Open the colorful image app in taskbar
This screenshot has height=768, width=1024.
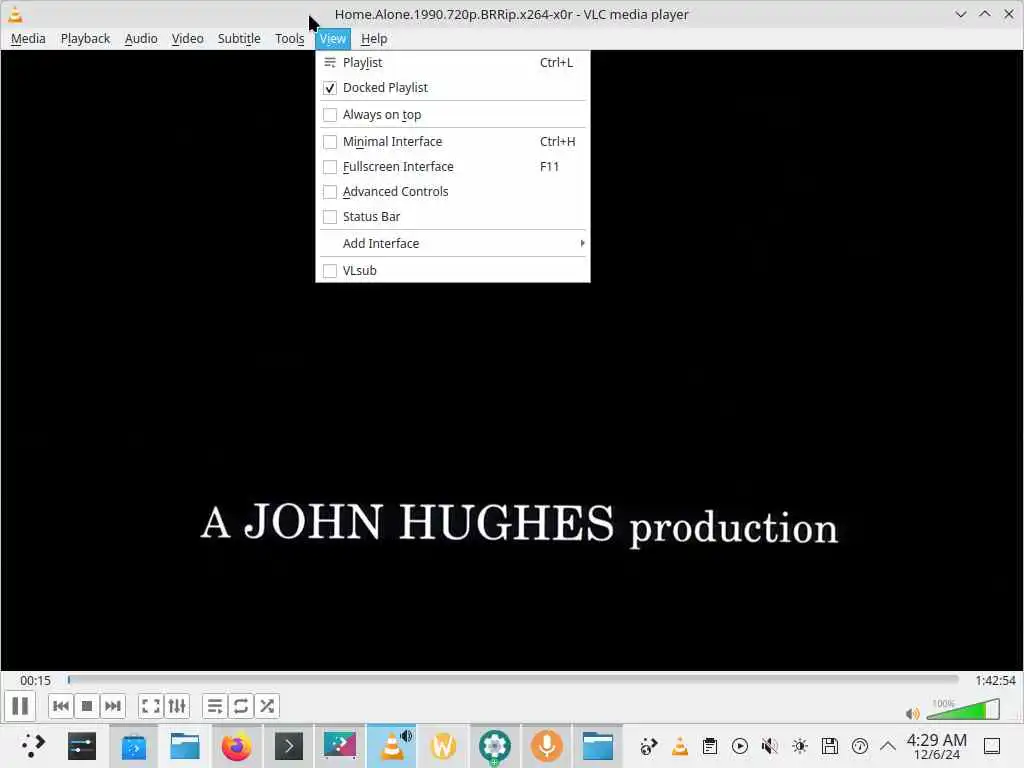click(x=340, y=746)
